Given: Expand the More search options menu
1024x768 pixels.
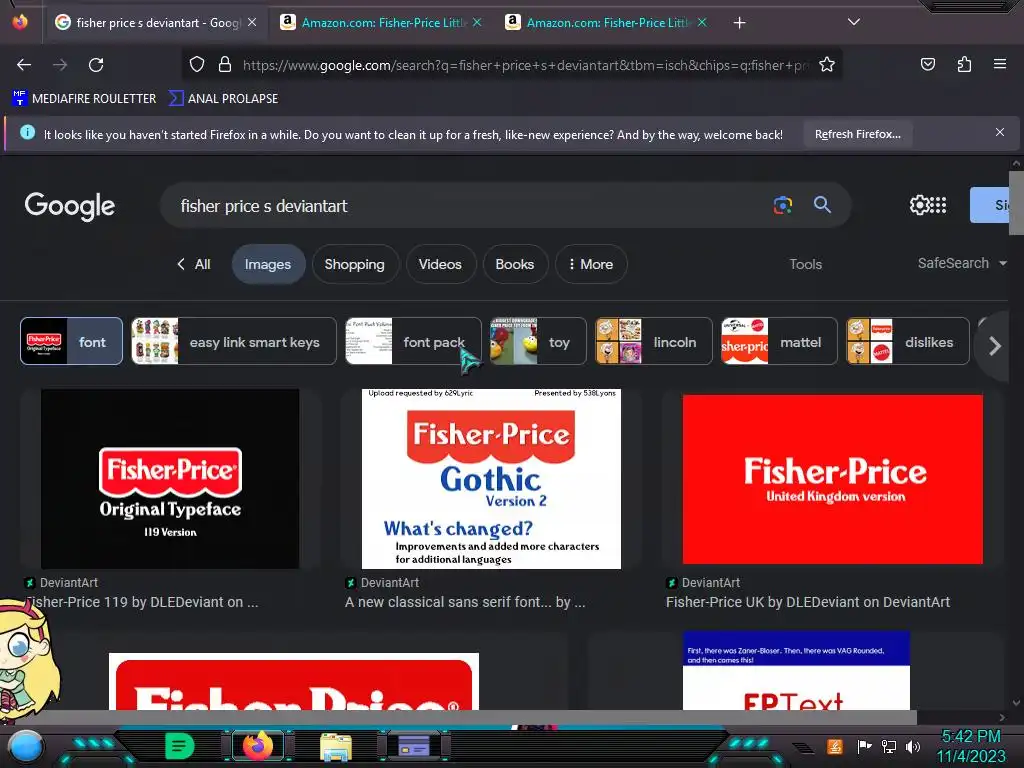Looking at the screenshot, I should coord(590,264).
